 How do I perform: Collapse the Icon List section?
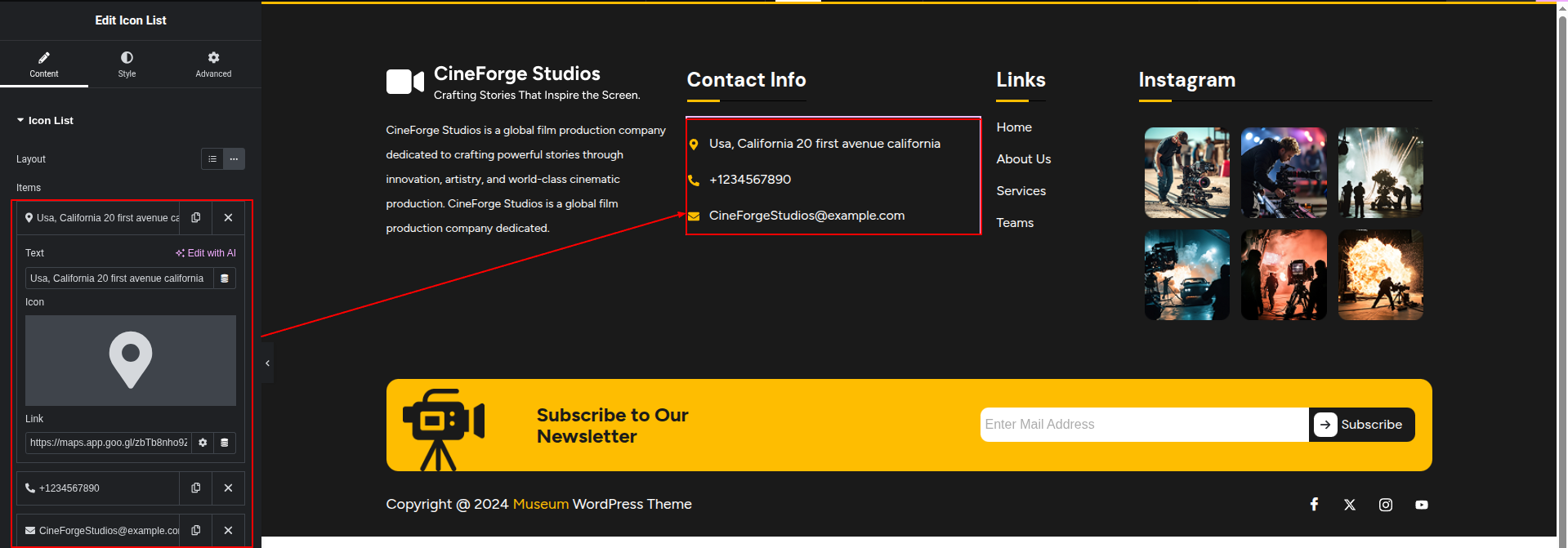tap(45, 121)
